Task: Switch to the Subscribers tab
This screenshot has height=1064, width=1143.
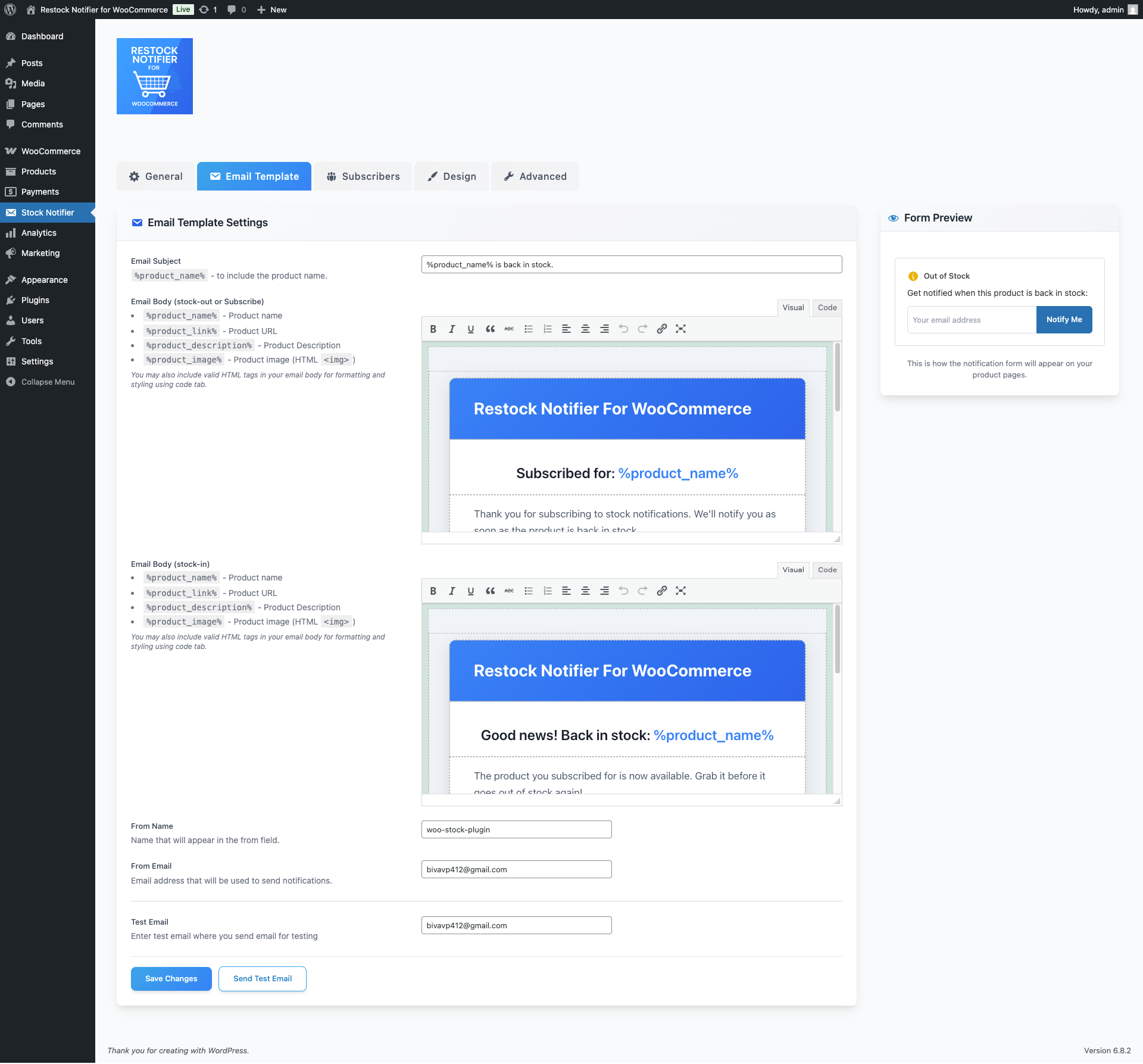Action: tap(363, 176)
